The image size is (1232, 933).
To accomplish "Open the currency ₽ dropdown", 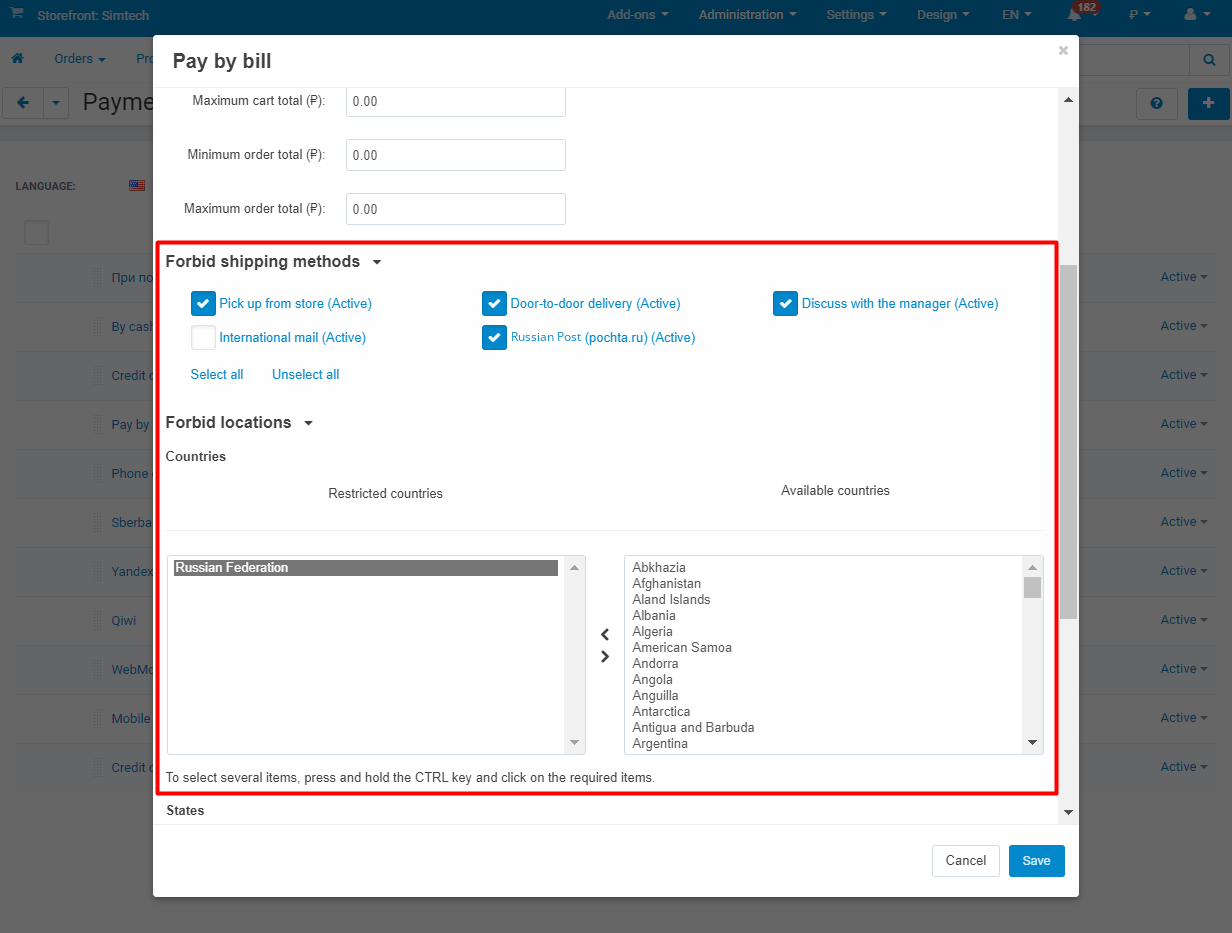I will coord(1139,15).
